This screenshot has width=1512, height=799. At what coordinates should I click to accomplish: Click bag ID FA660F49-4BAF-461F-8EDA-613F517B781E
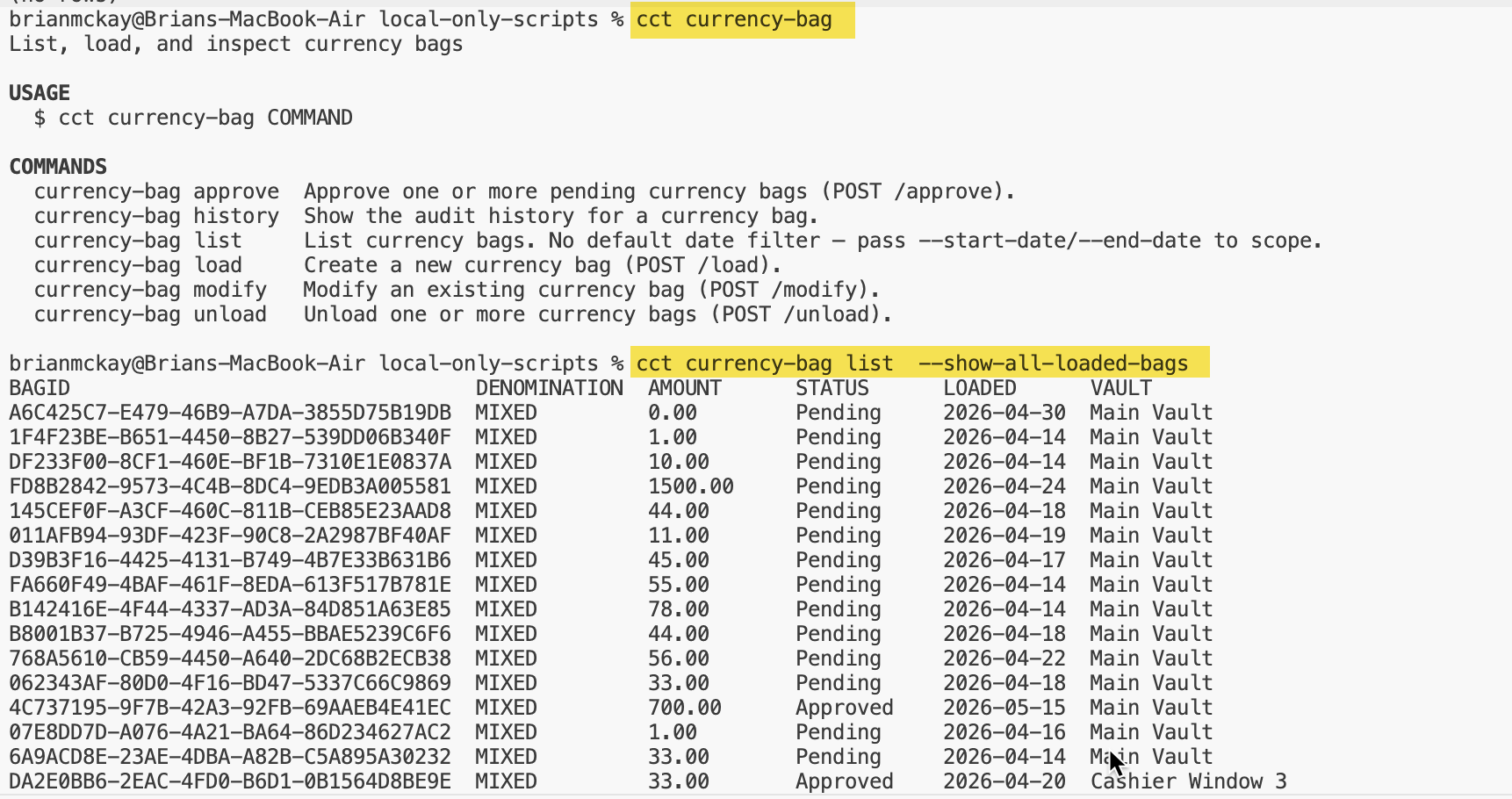(230, 585)
